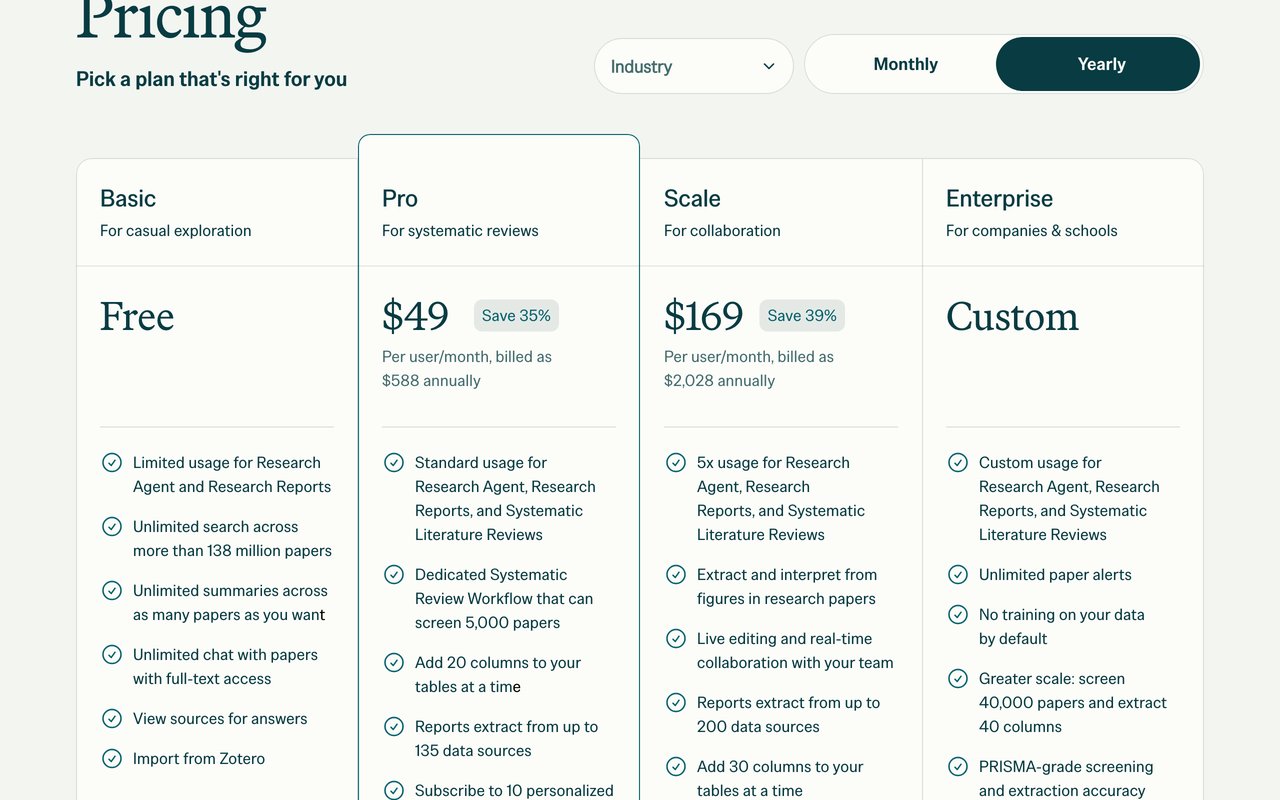This screenshot has height=800, width=1280.
Task: Click the $169 Scale price
Action: point(704,317)
